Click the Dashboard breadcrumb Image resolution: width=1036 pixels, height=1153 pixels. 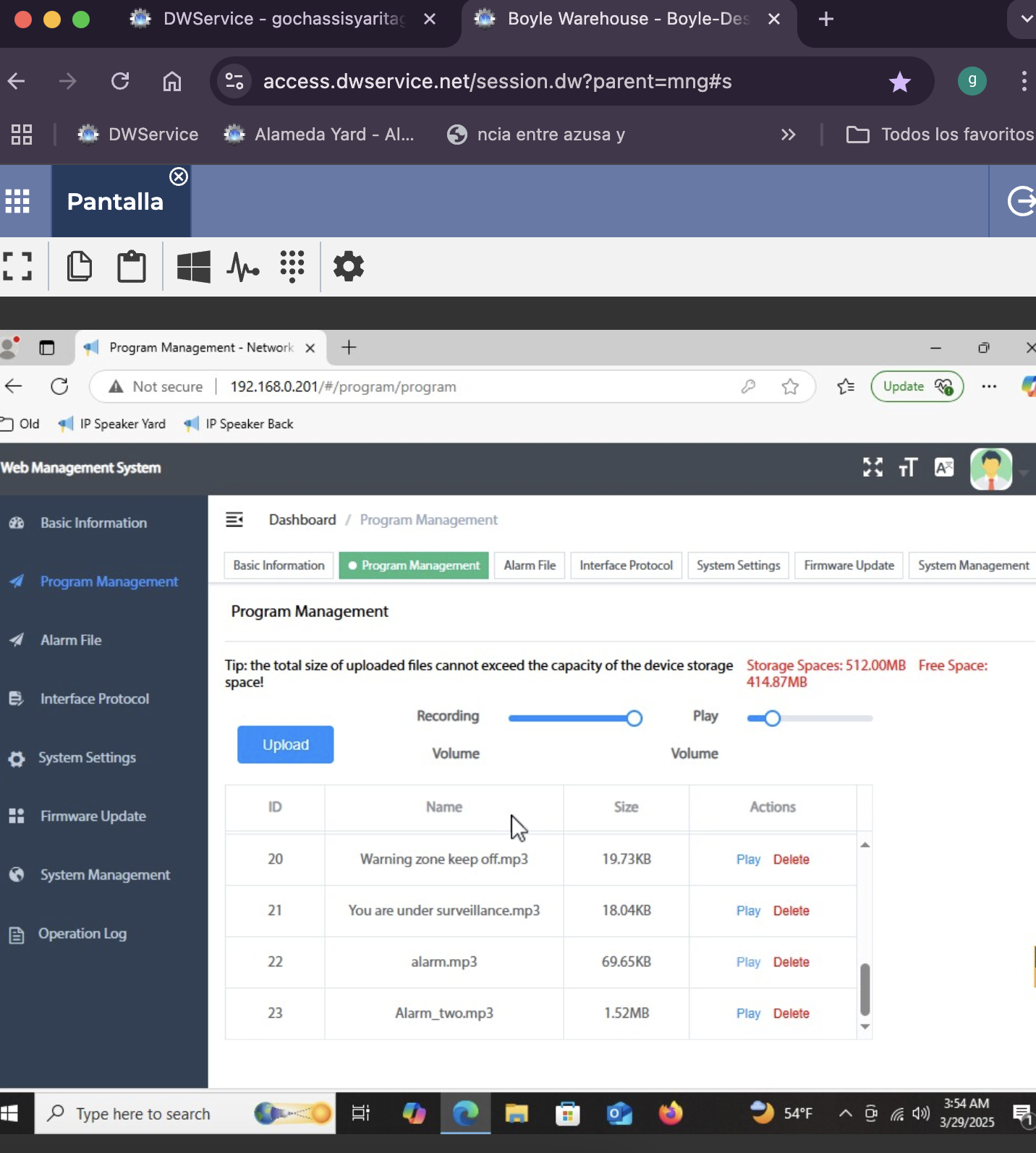click(x=302, y=519)
